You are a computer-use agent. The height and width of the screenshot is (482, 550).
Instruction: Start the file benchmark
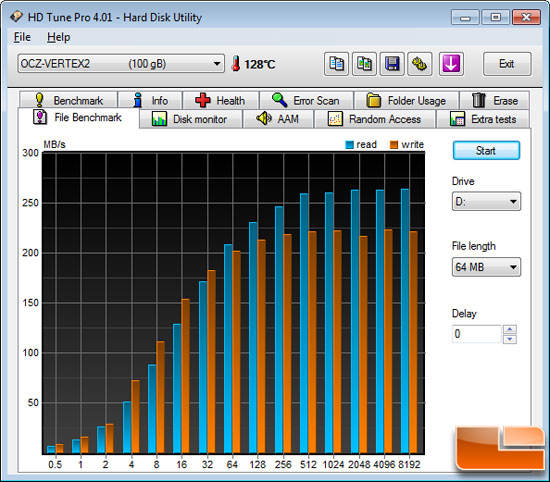pyautogui.click(x=486, y=150)
